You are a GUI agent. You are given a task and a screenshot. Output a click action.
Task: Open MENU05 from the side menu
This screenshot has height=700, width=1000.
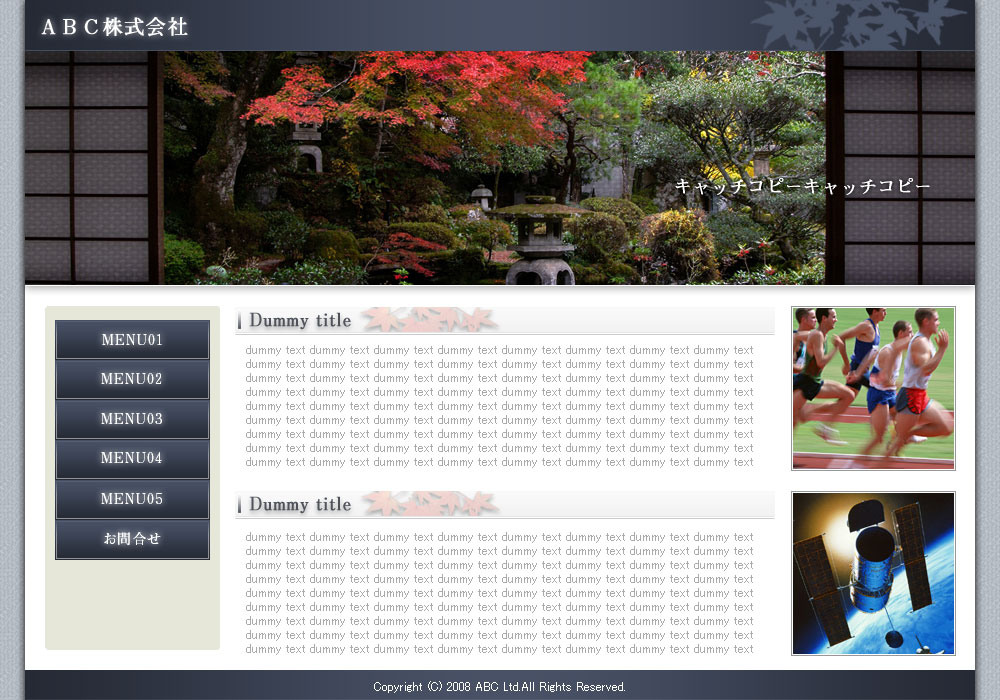tap(132, 499)
